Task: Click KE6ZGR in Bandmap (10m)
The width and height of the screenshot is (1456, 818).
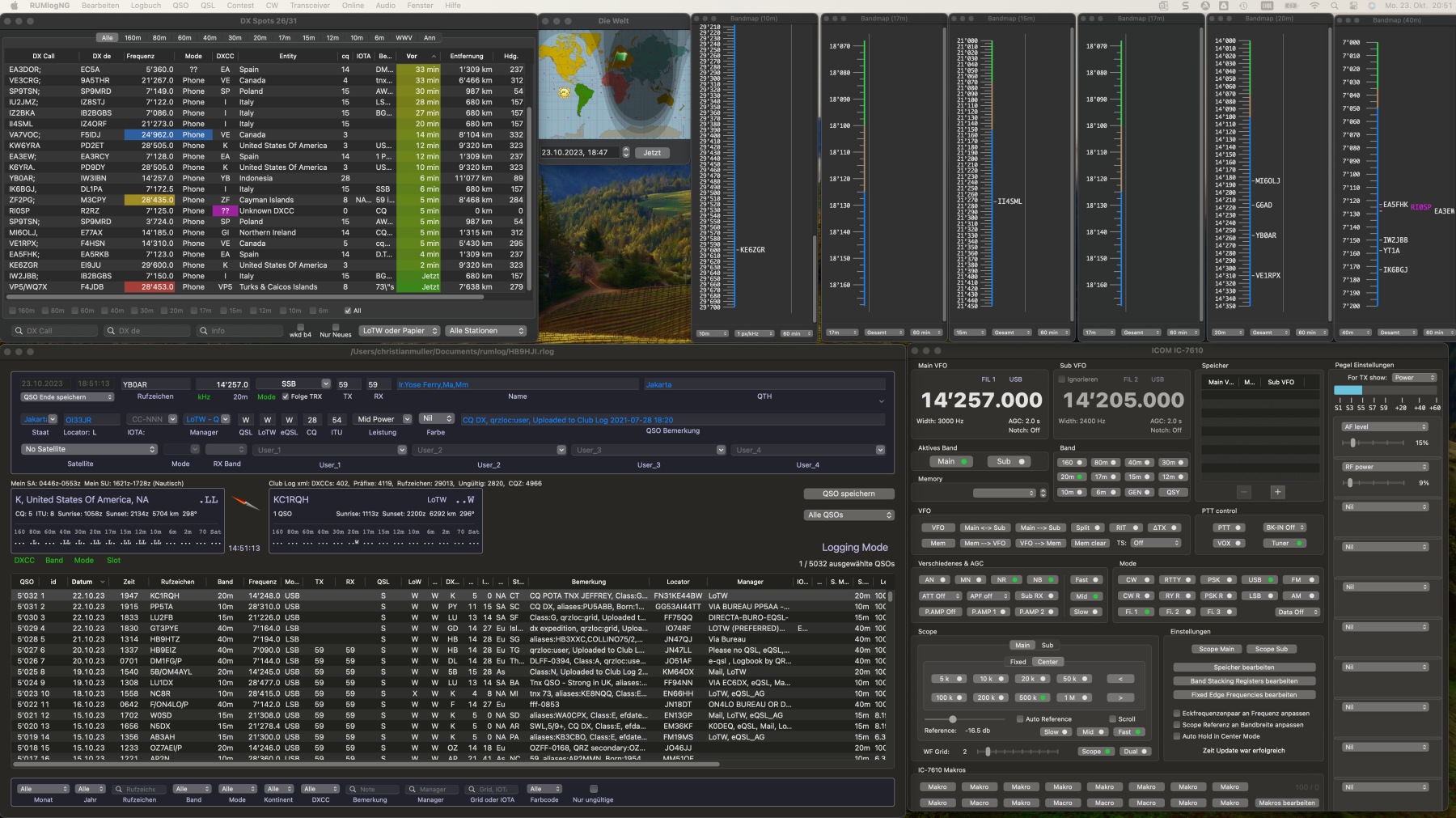Action: [752, 250]
